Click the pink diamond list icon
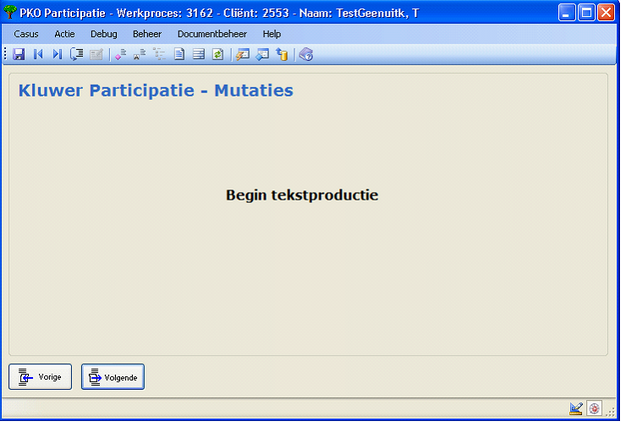This screenshot has width=621, height=422. pos(120,54)
